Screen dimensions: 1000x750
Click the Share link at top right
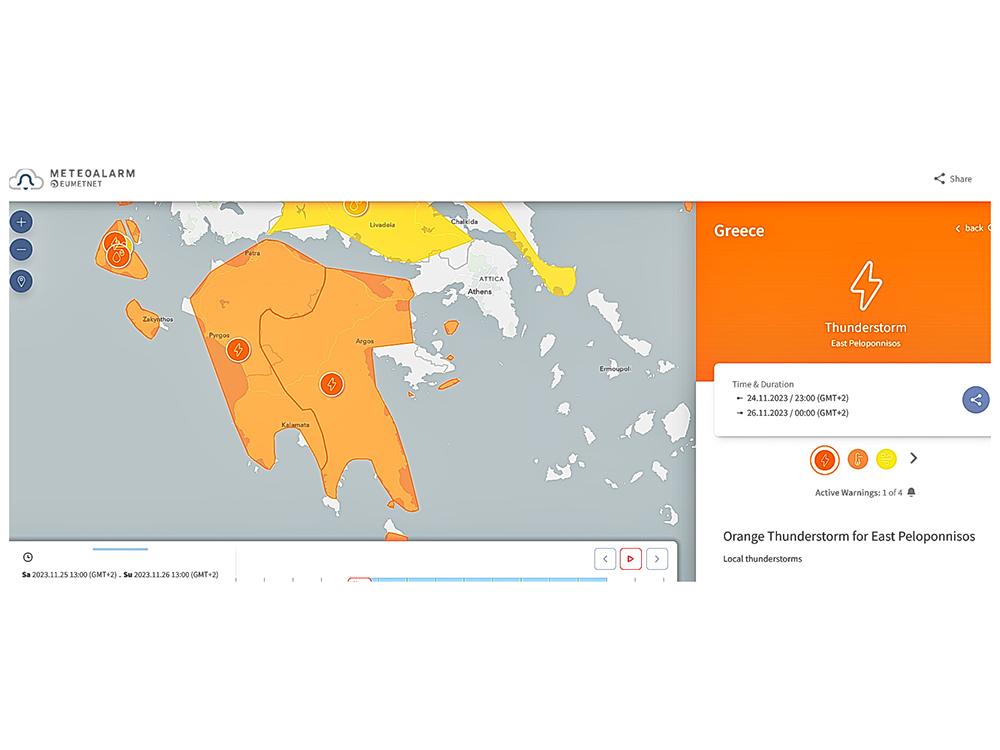coord(953,179)
